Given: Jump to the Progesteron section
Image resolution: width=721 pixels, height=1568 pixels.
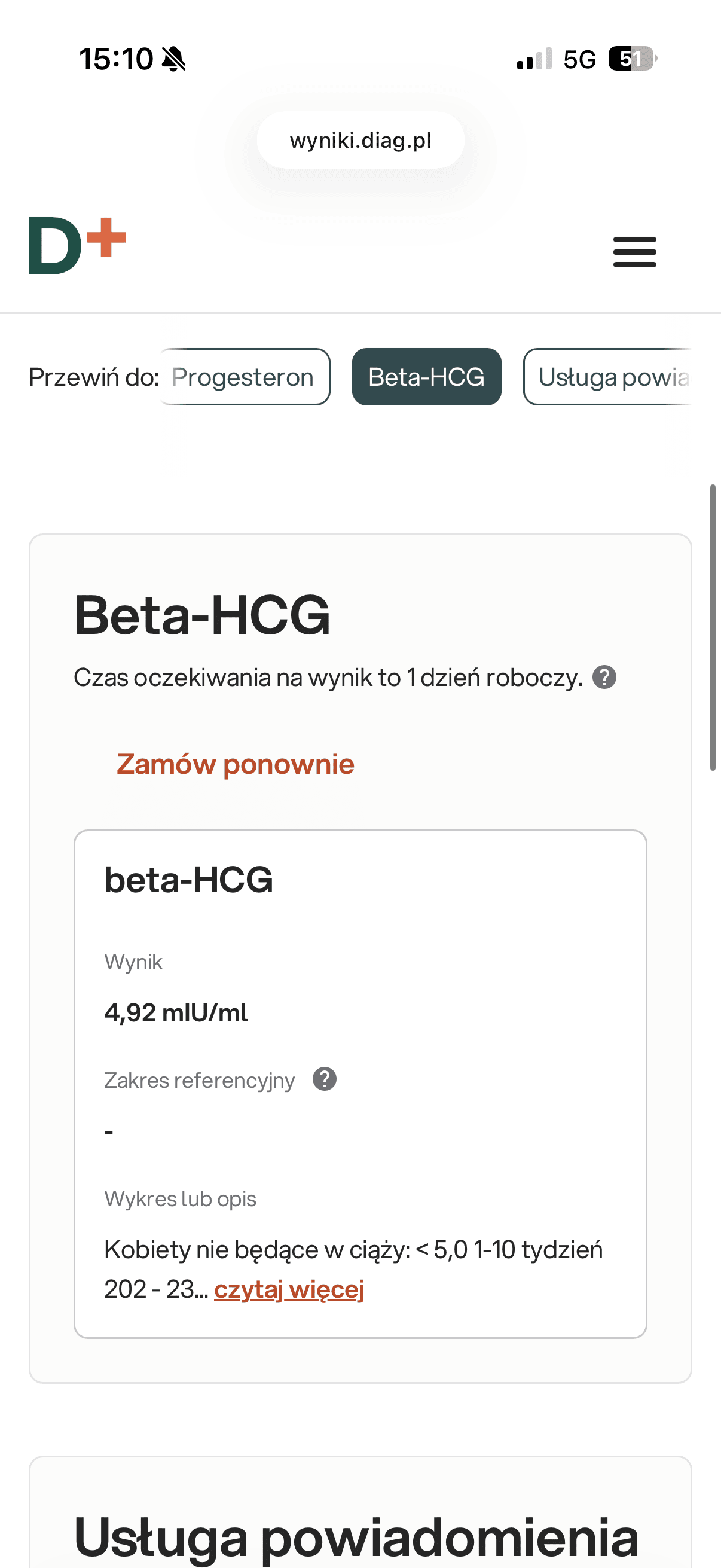Looking at the screenshot, I should tap(243, 377).
